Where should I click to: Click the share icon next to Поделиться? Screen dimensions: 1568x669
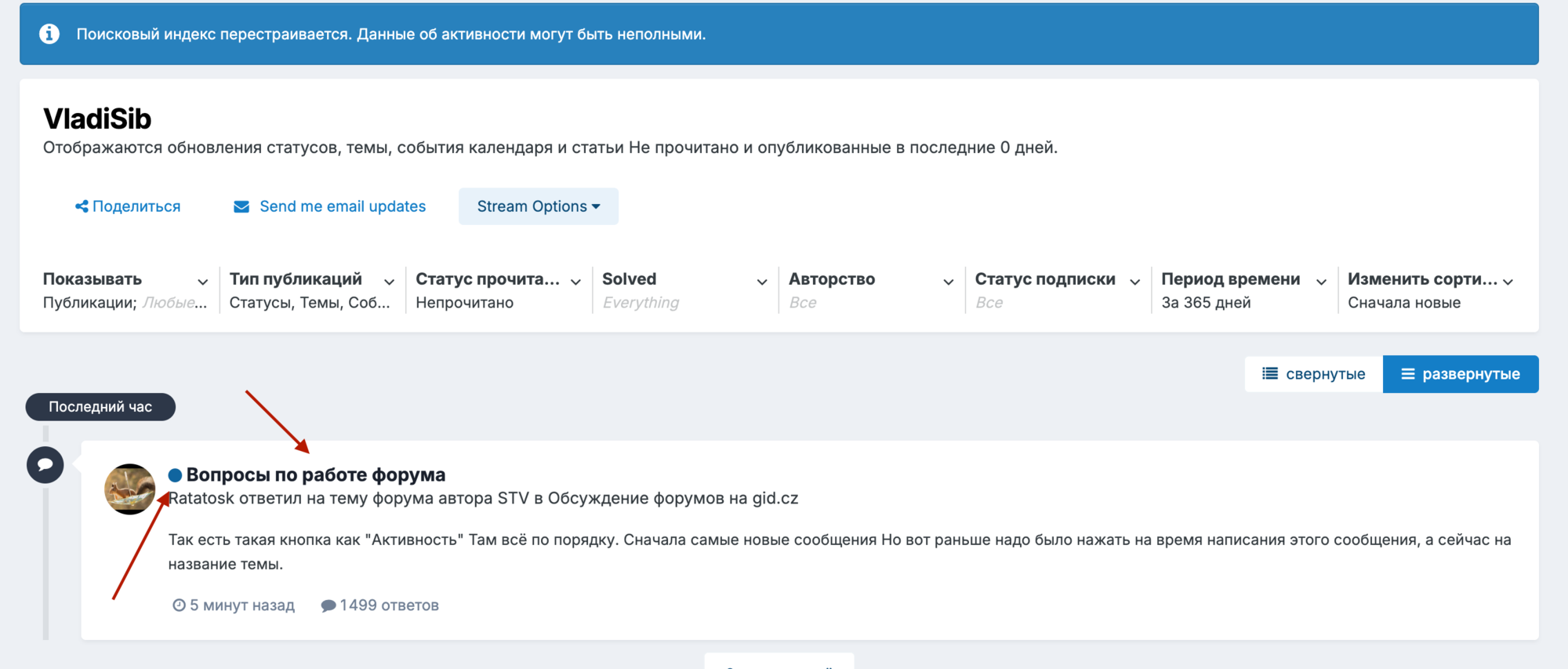(x=82, y=206)
